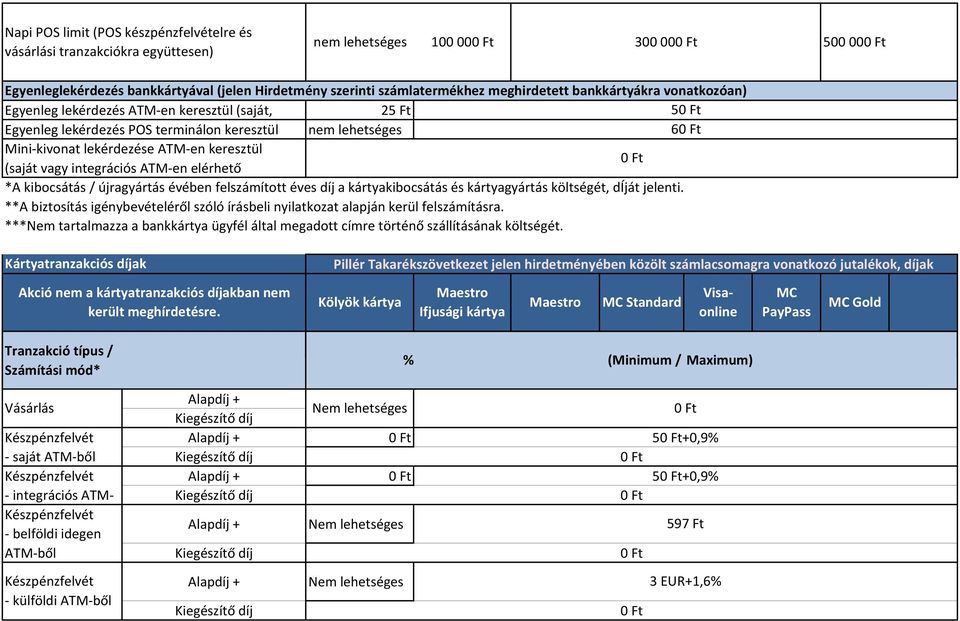Click Kiegészítő díj '0 Ft' for külföldi ATM
The height and width of the screenshot is (621, 960).
(x=631, y=611)
